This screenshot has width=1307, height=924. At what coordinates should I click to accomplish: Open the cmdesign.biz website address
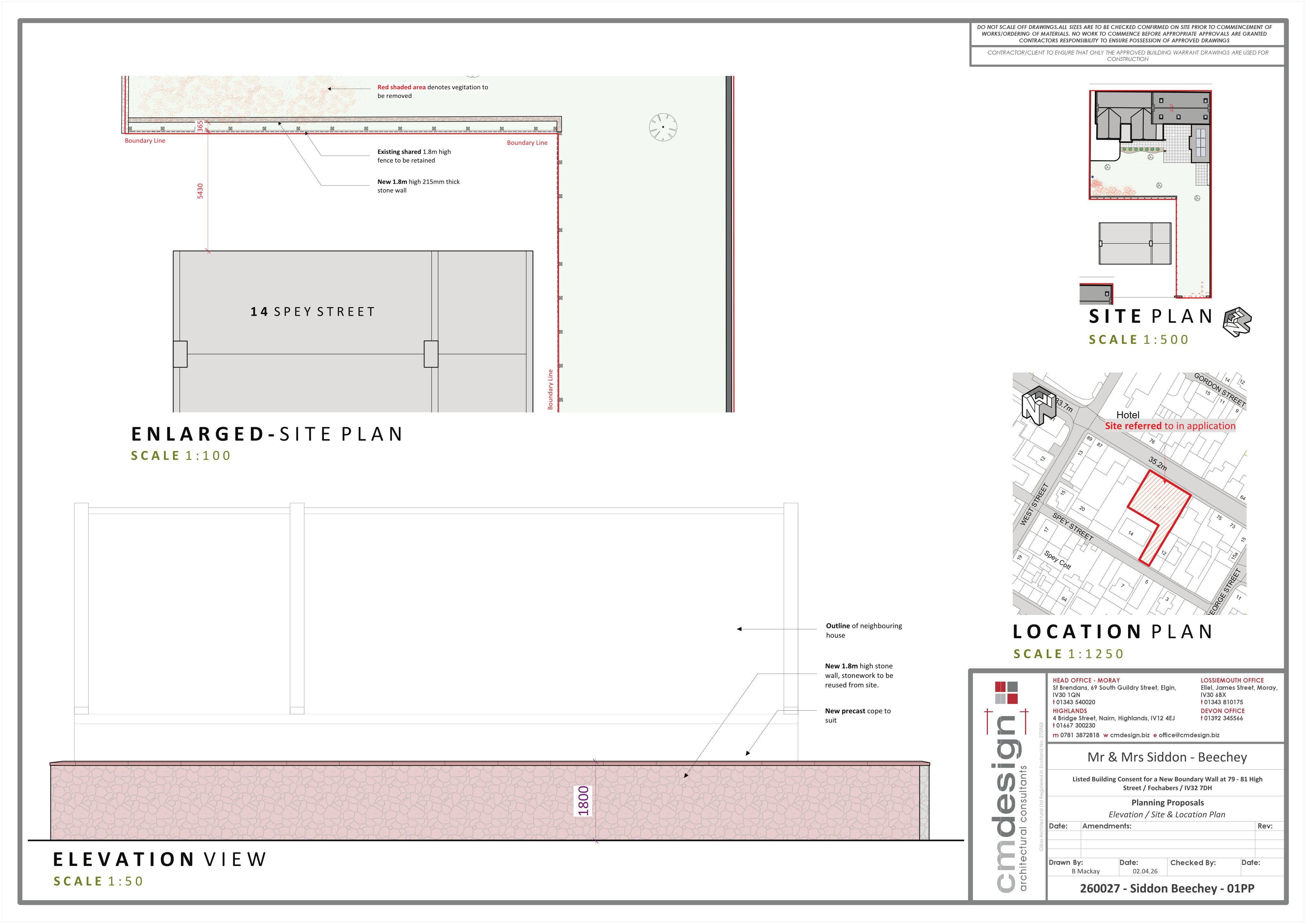click(x=1129, y=735)
